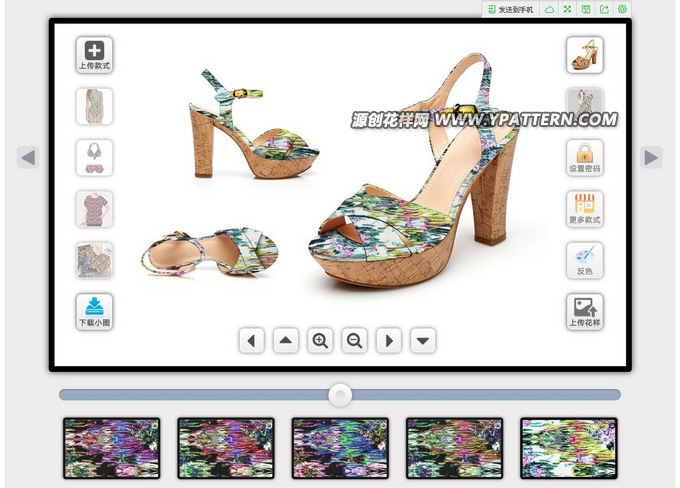Go to previous item with left gray arrow

coord(28,157)
